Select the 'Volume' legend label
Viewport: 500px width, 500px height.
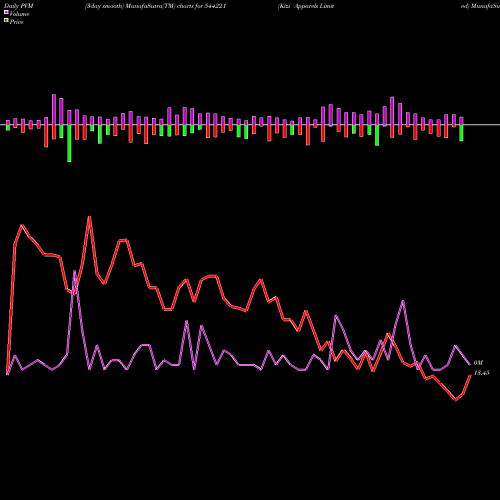(x=19, y=14)
